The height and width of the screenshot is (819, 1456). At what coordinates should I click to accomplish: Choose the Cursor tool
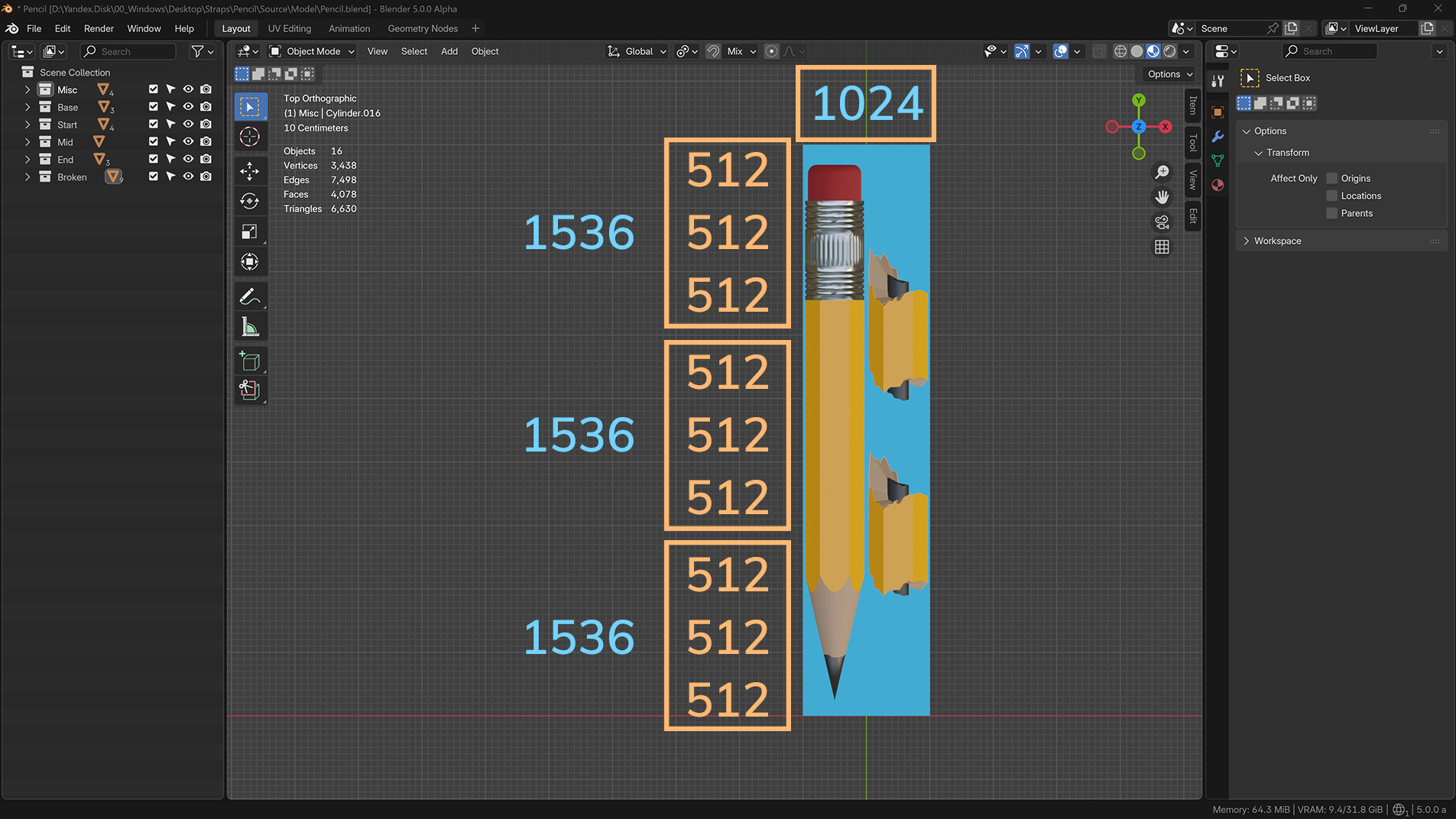click(x=249, y=137)
